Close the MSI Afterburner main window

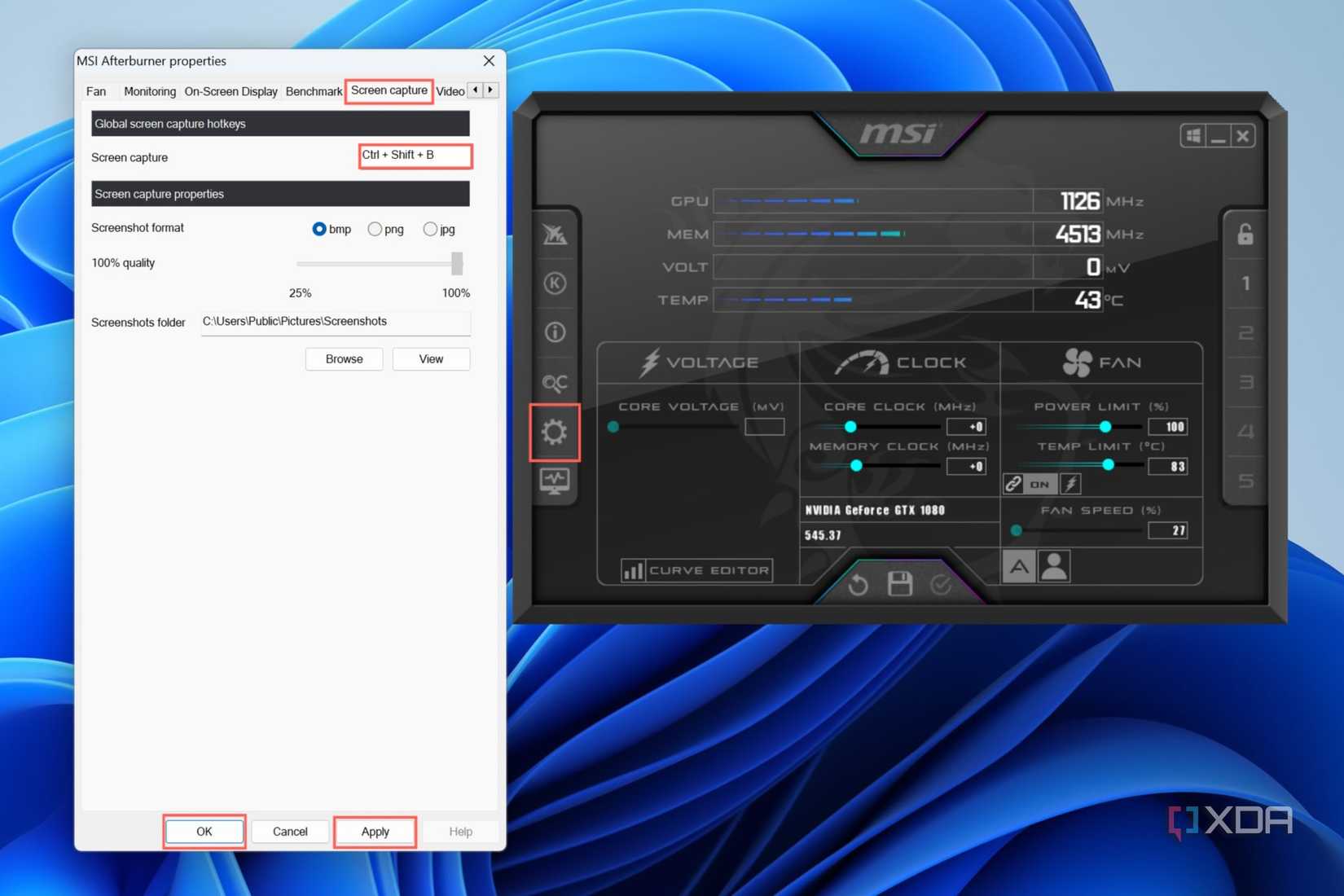[1243, 136]
